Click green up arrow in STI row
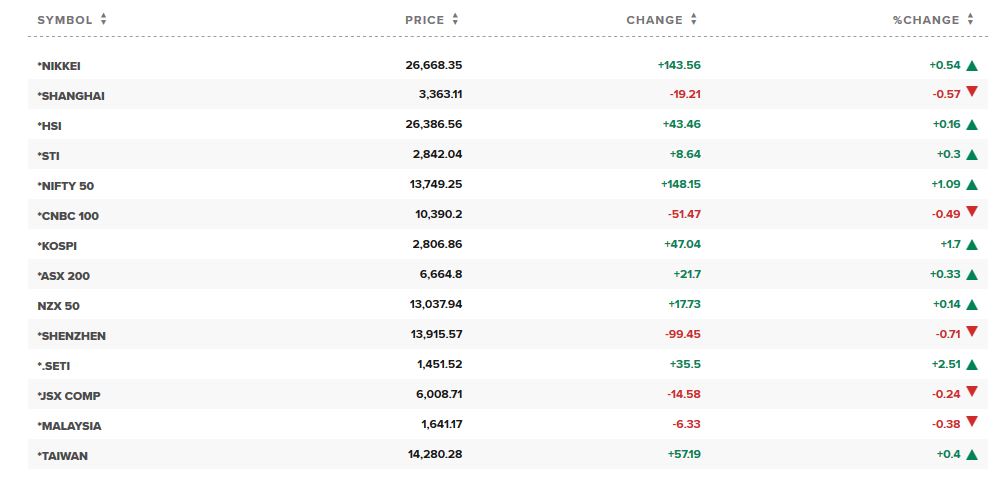 pyautogui.click(x=972, y=155)
